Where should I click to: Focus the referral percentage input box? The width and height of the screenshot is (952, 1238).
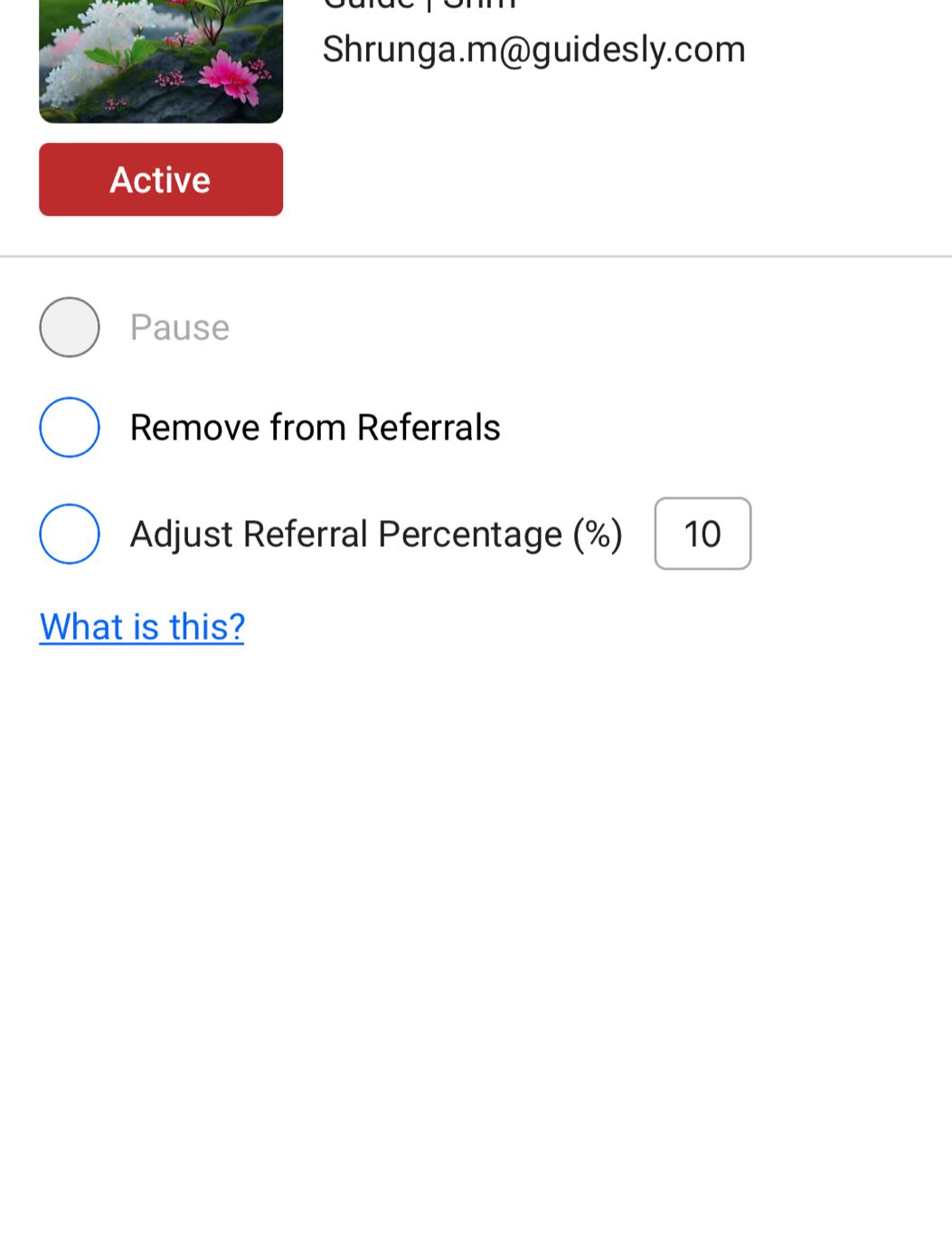coord(702,534)
